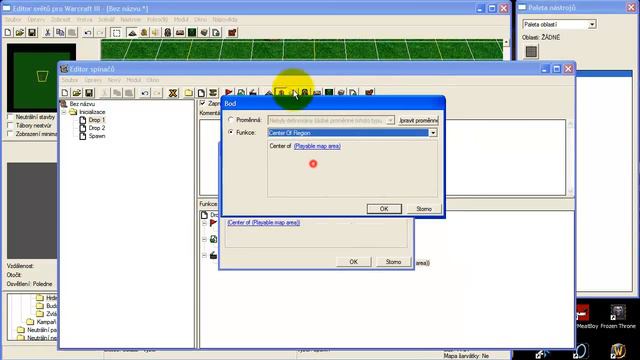The image size is (640, 360).
Task: Collapse the Inicializace folder in trigger tree
Action: click(x=64, y=112)
